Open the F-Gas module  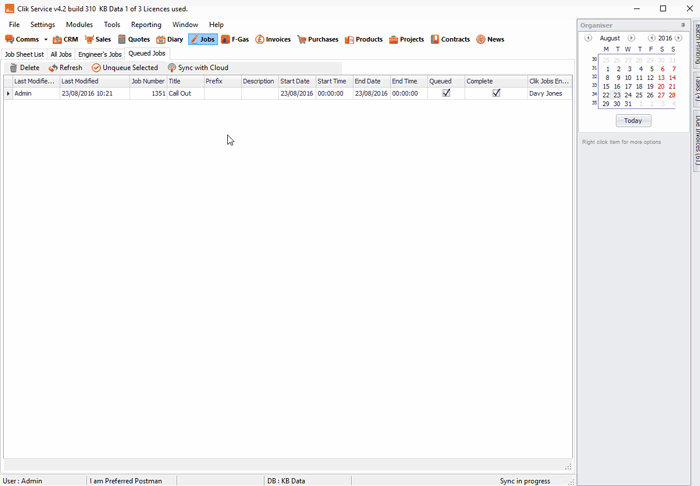pos(234,39)
